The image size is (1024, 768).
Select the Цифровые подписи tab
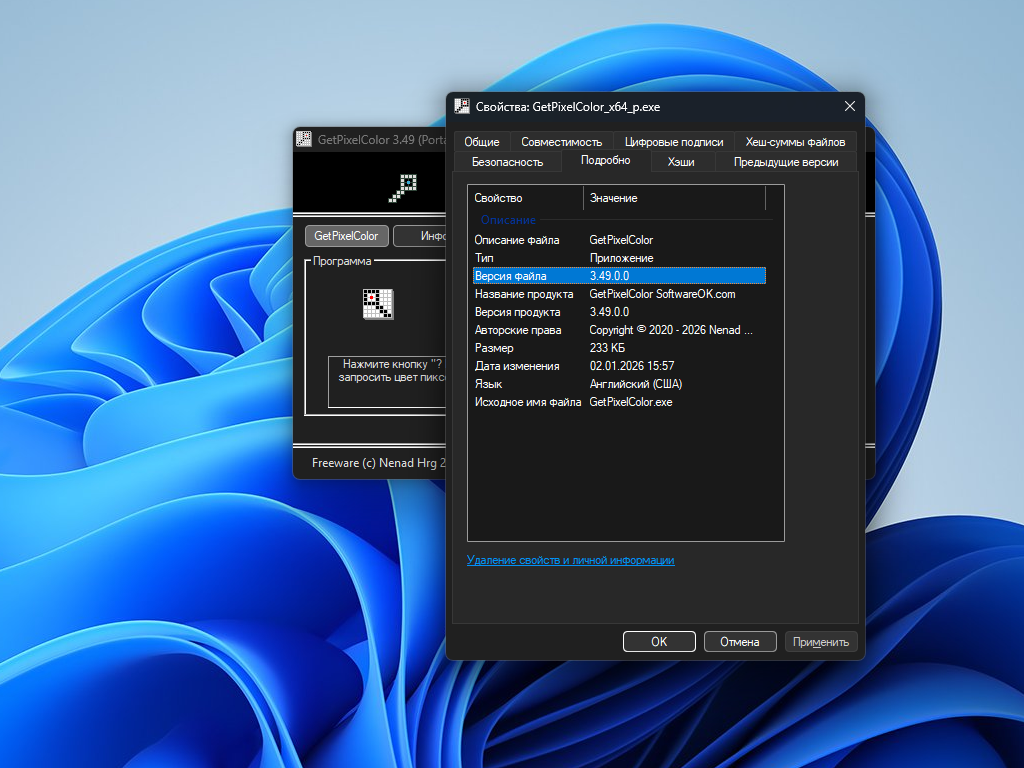(x=673, y=142)
